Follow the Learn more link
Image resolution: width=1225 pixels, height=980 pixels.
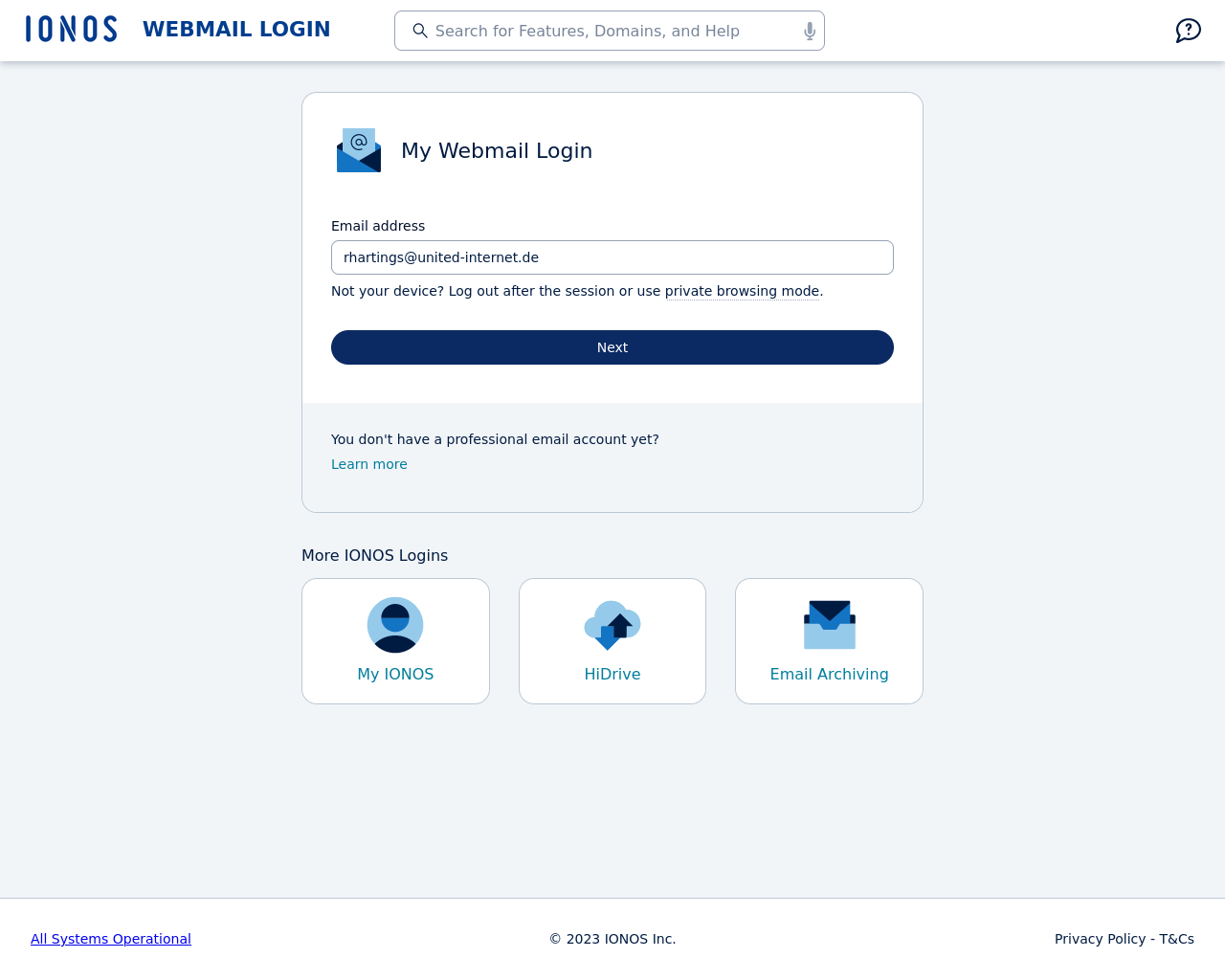369,464
